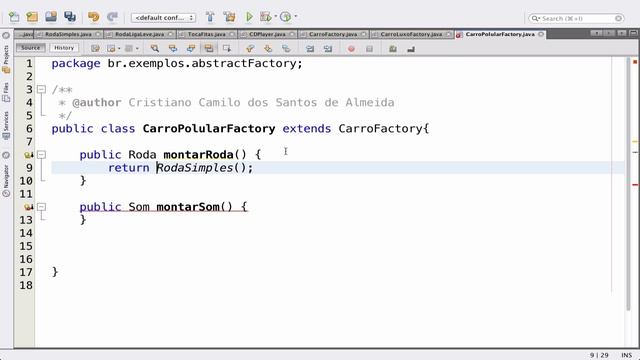Switch to the RodaLigaLeve.java tab
The image size is (640, 360).
click(x=140, y=34)
